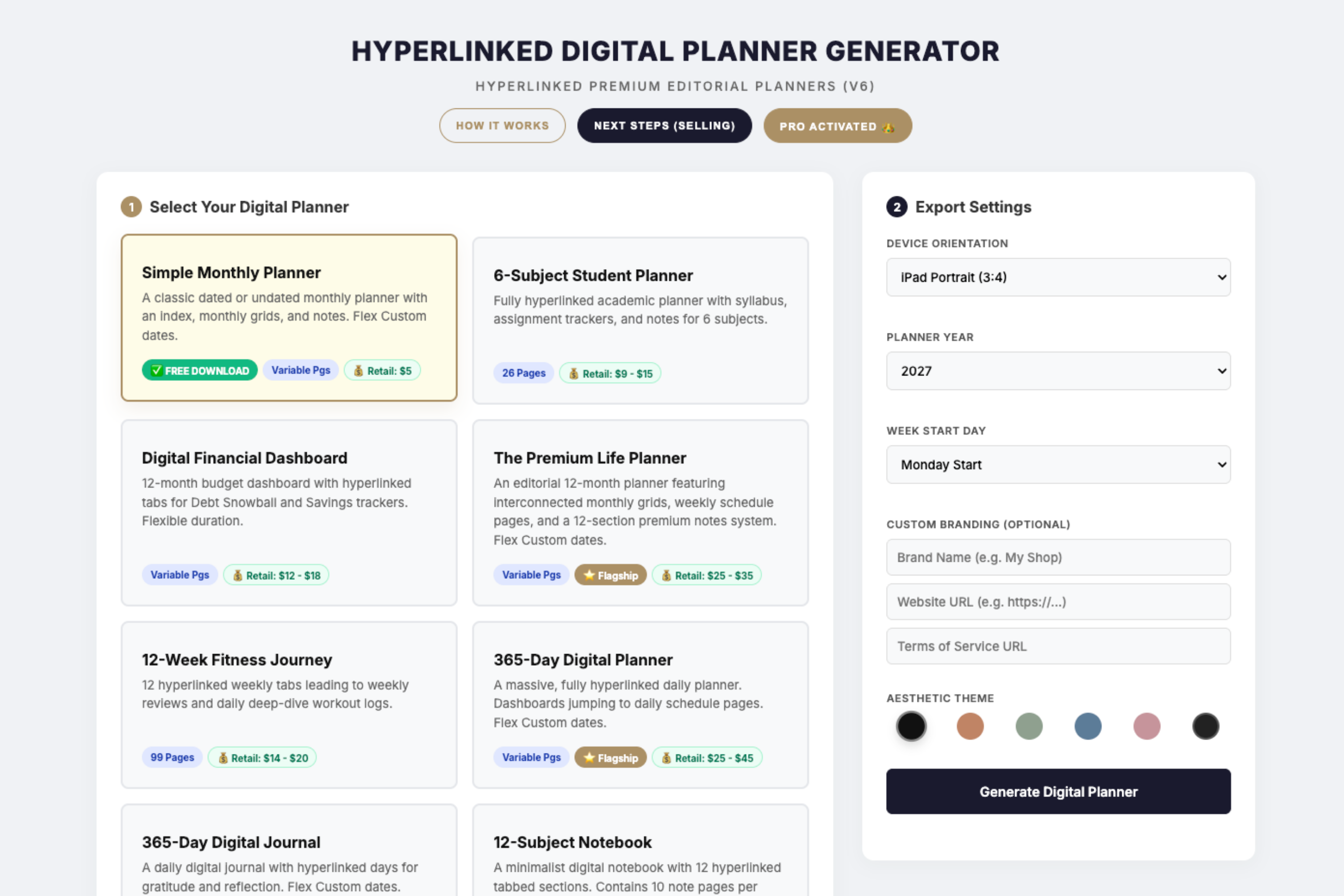Open Next Steps (Selling) page

pos(664,126)
